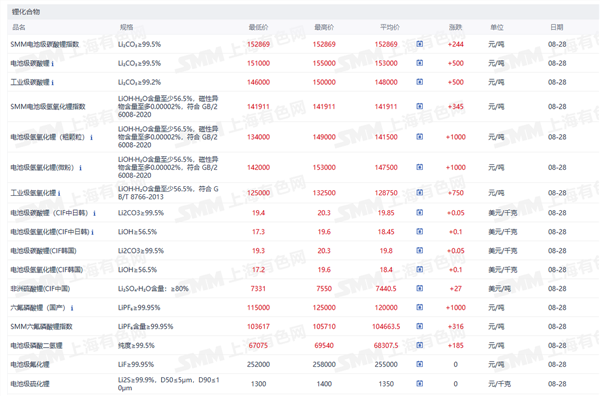Open chart icon in the 147500 average row
This screenshot has height=396, width=600.
419,167
